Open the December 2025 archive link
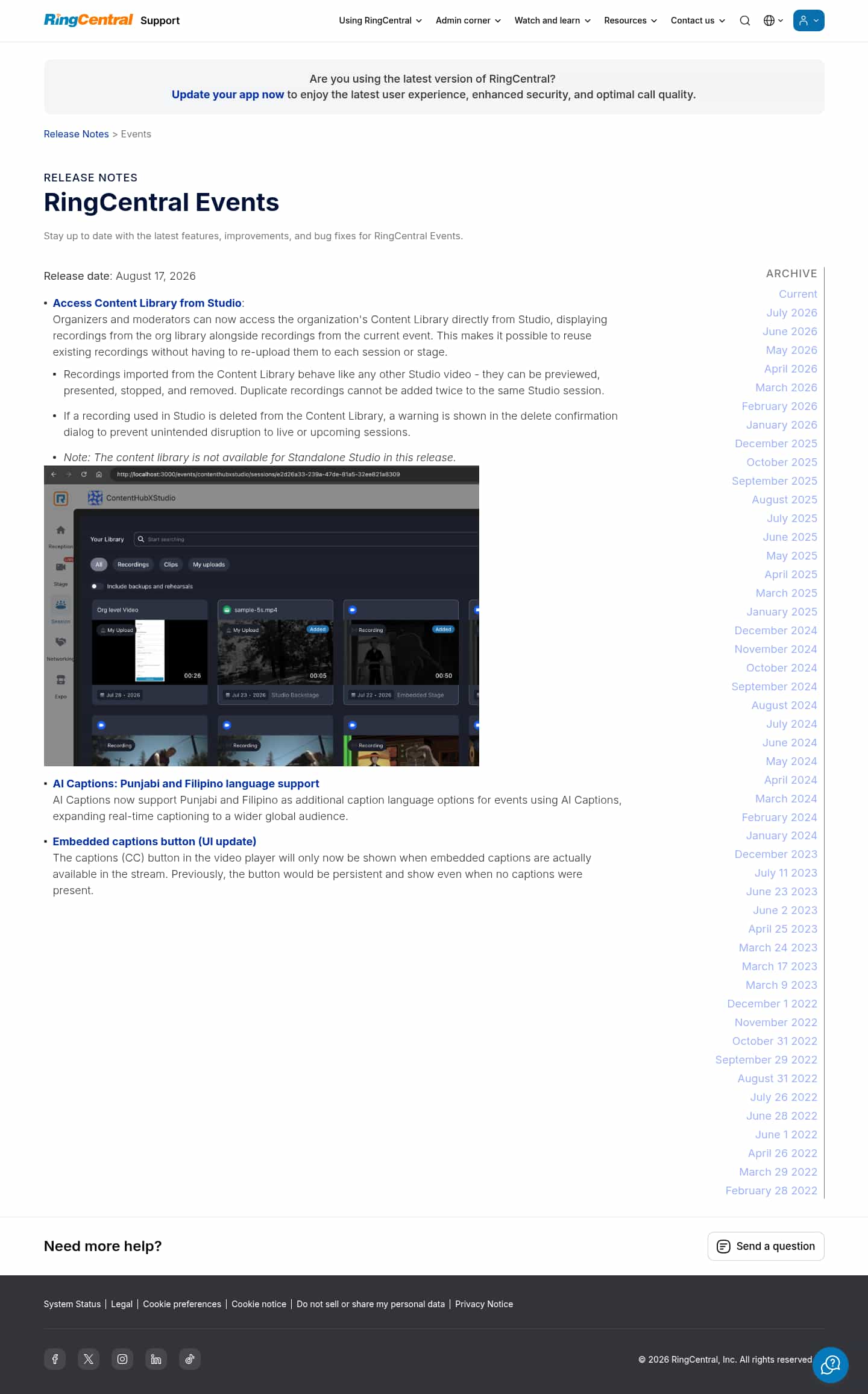This screenshot has height=1394, width=868. click(776, 444)
